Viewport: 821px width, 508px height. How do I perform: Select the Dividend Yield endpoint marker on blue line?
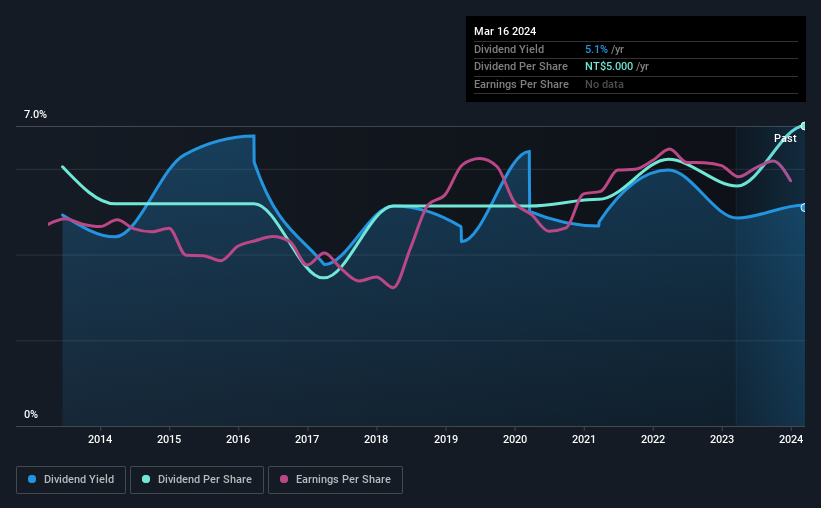click(804, 207)
